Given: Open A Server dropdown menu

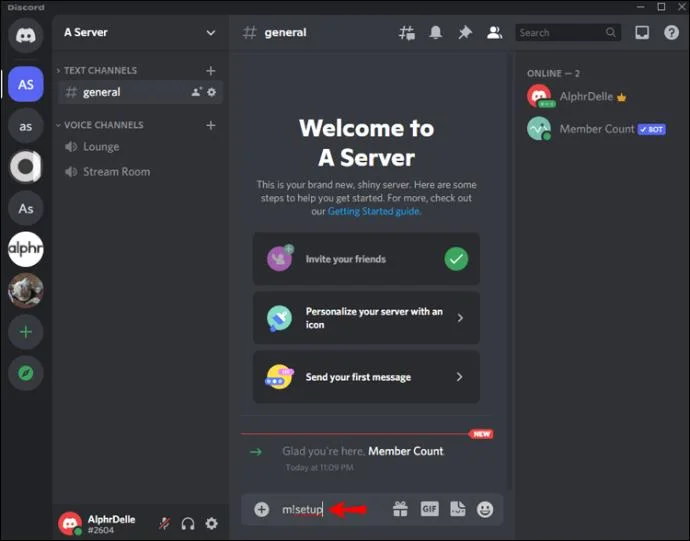Looking at the screenshot, I should pos(211,33).
